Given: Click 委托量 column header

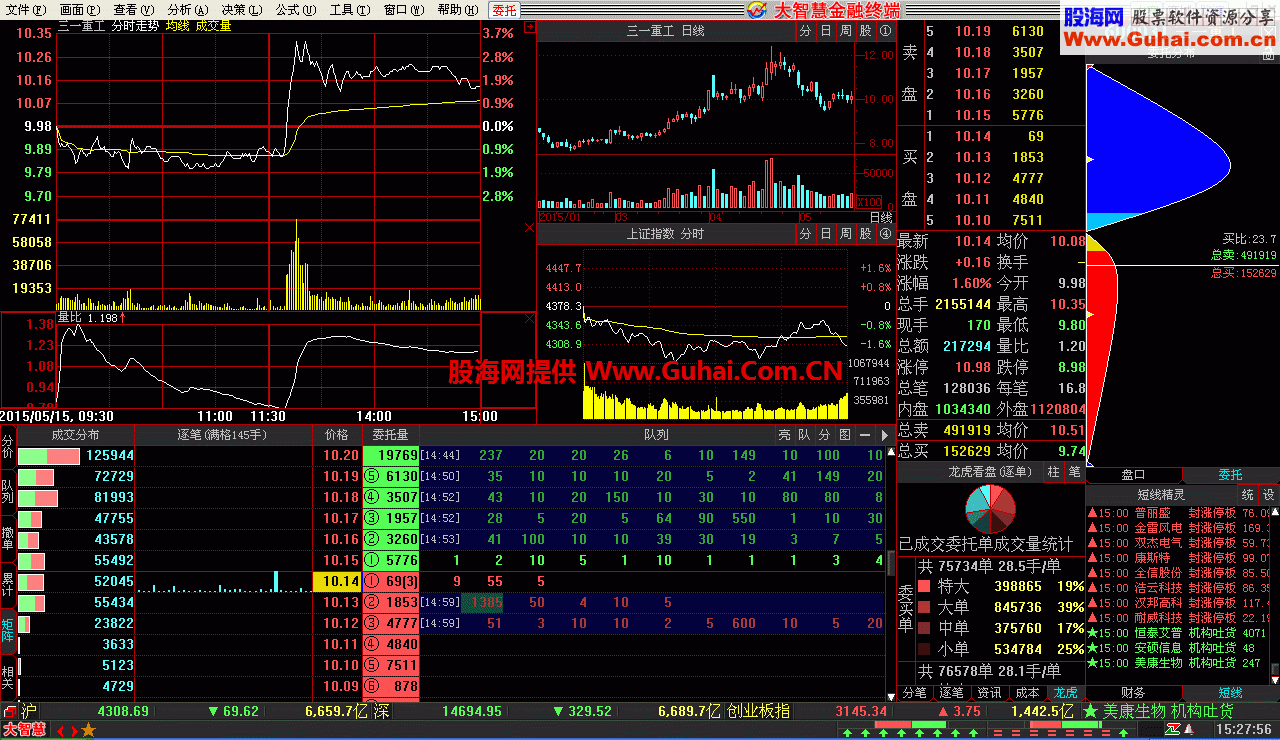Looking at the screenshot, I should point(391,435).
